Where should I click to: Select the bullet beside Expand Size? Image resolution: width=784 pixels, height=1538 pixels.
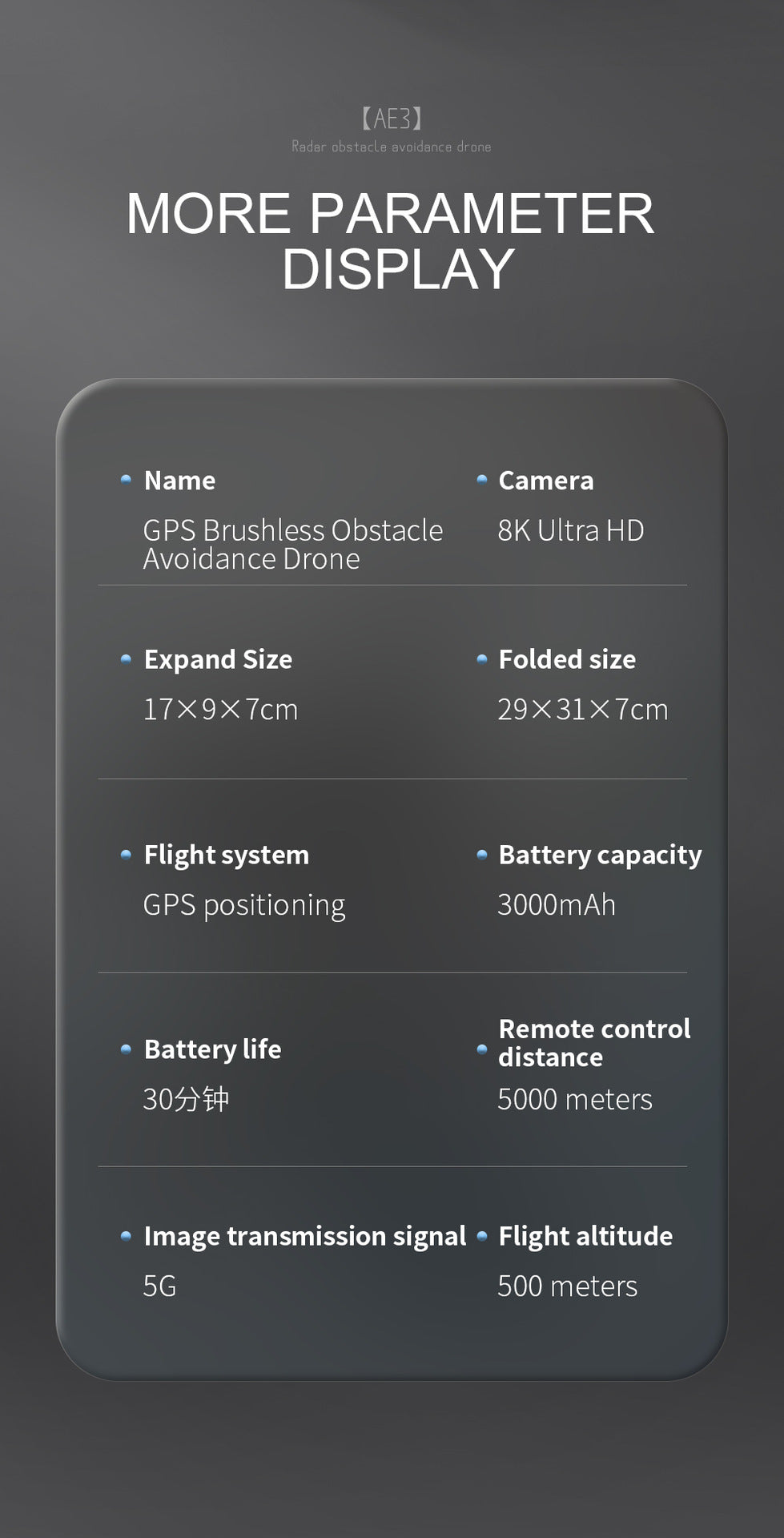[126, 659]
